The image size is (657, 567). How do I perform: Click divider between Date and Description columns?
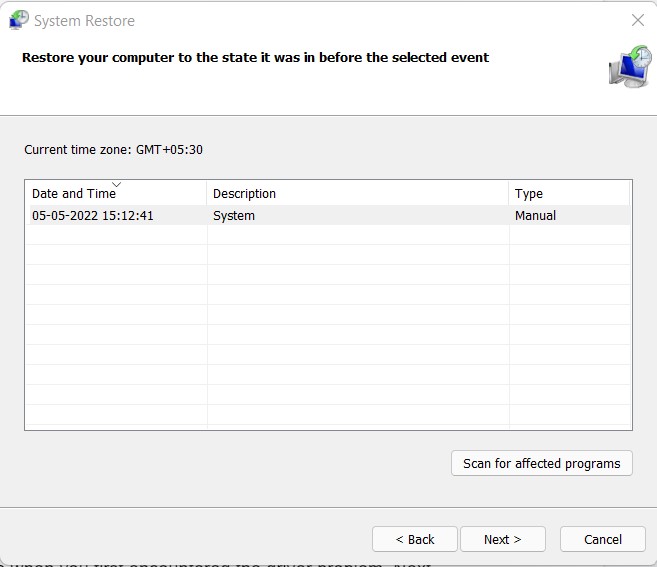tap(207, 194)
